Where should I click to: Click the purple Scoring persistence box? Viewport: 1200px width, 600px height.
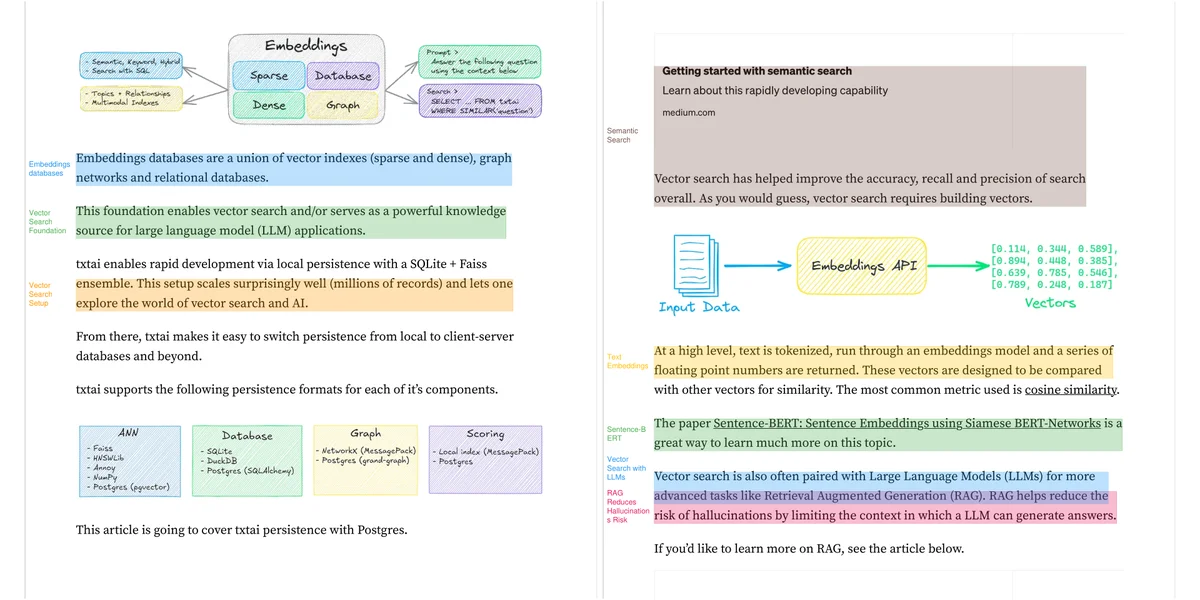click(485, 459)
